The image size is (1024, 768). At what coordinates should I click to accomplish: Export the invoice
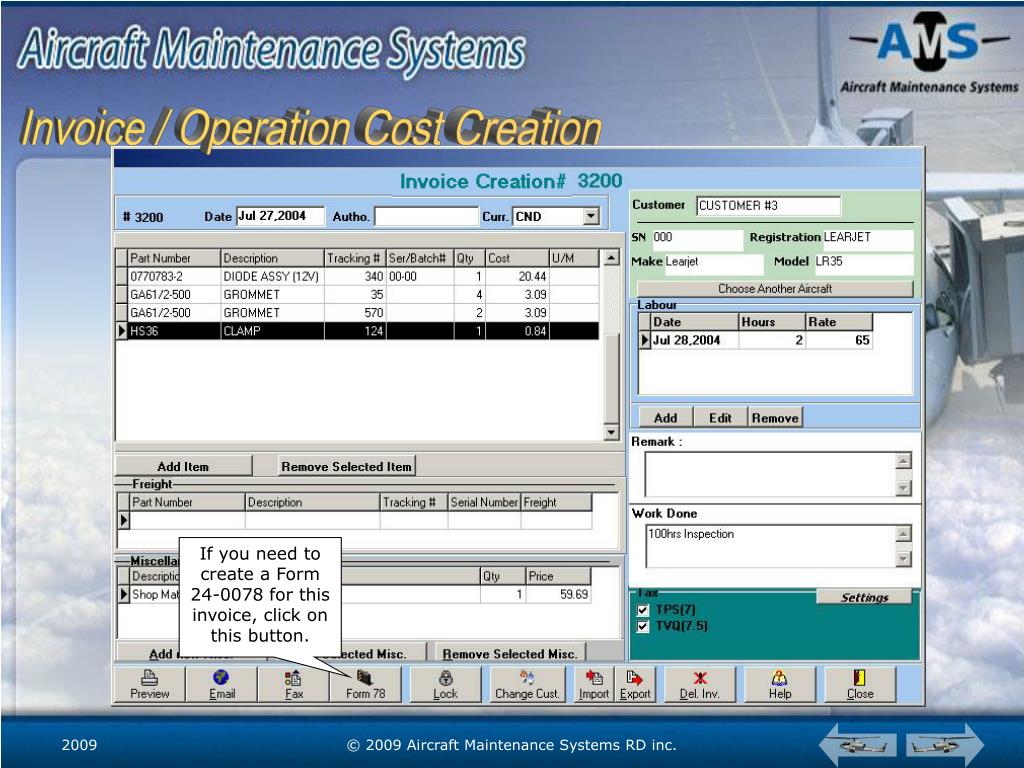(635, 684)
